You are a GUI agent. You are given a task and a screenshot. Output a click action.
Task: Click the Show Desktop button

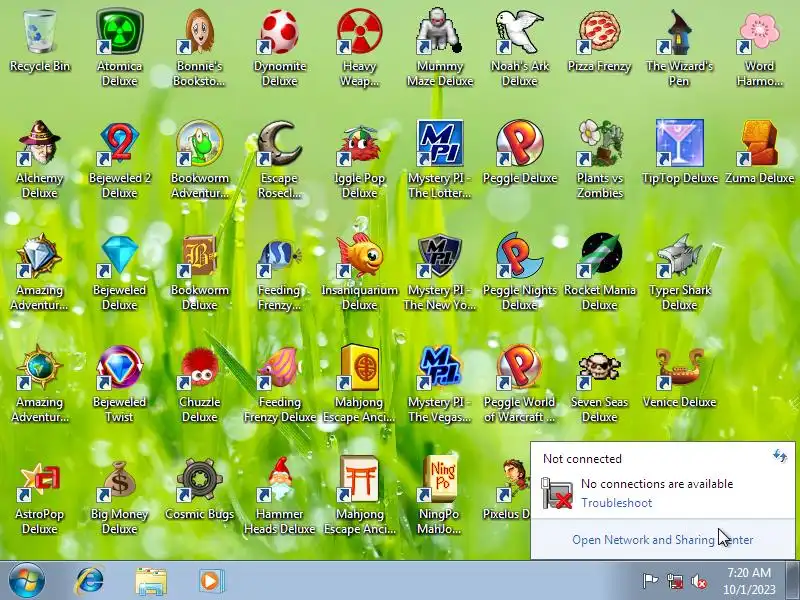coord(793,580)
